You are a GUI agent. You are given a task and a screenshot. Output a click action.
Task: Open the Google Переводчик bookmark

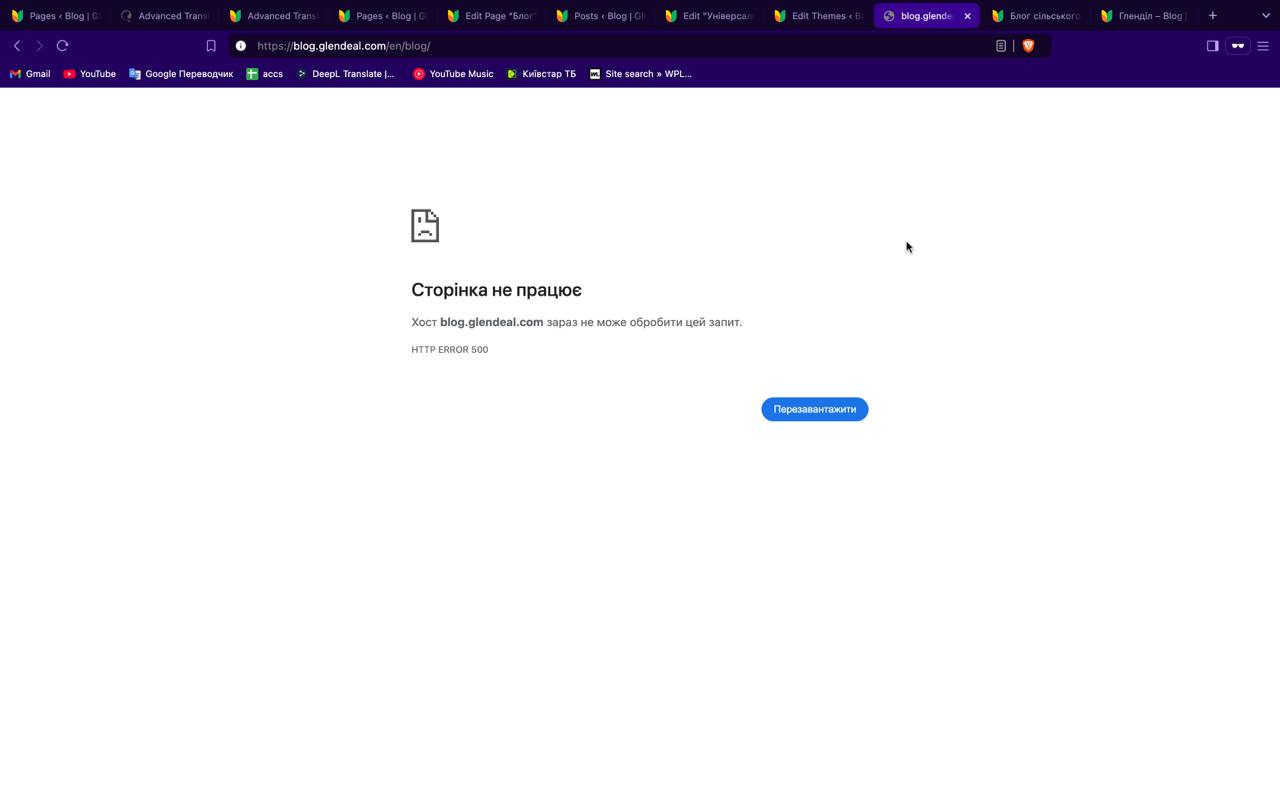coord(181,74)
